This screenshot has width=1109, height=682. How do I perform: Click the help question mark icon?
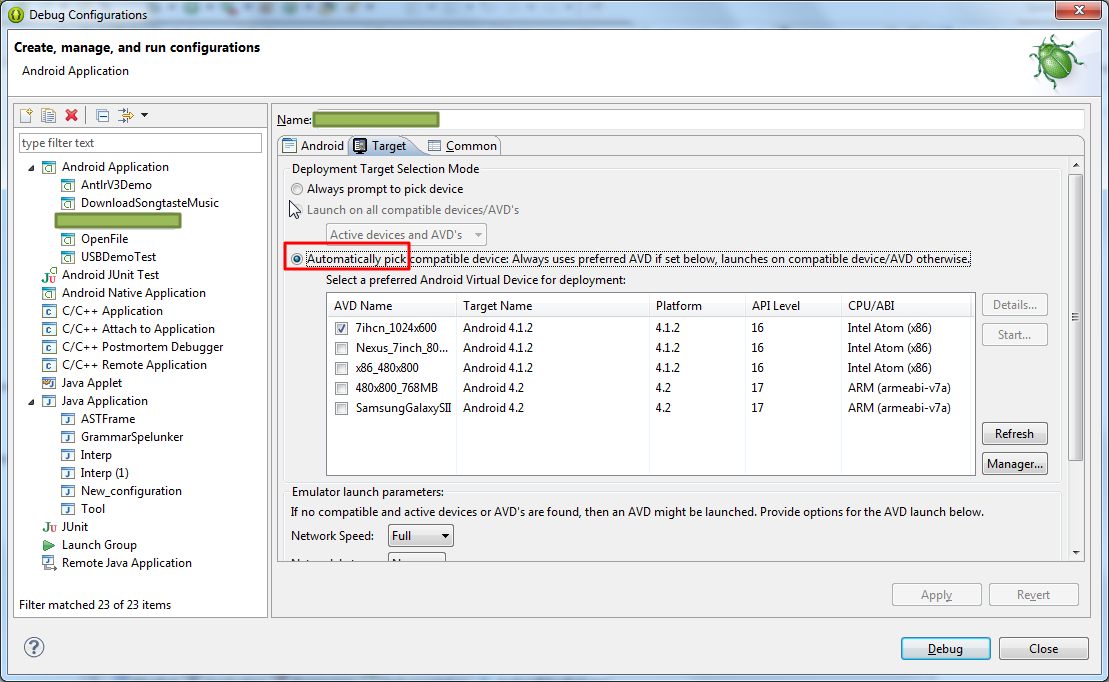[34, 647]
